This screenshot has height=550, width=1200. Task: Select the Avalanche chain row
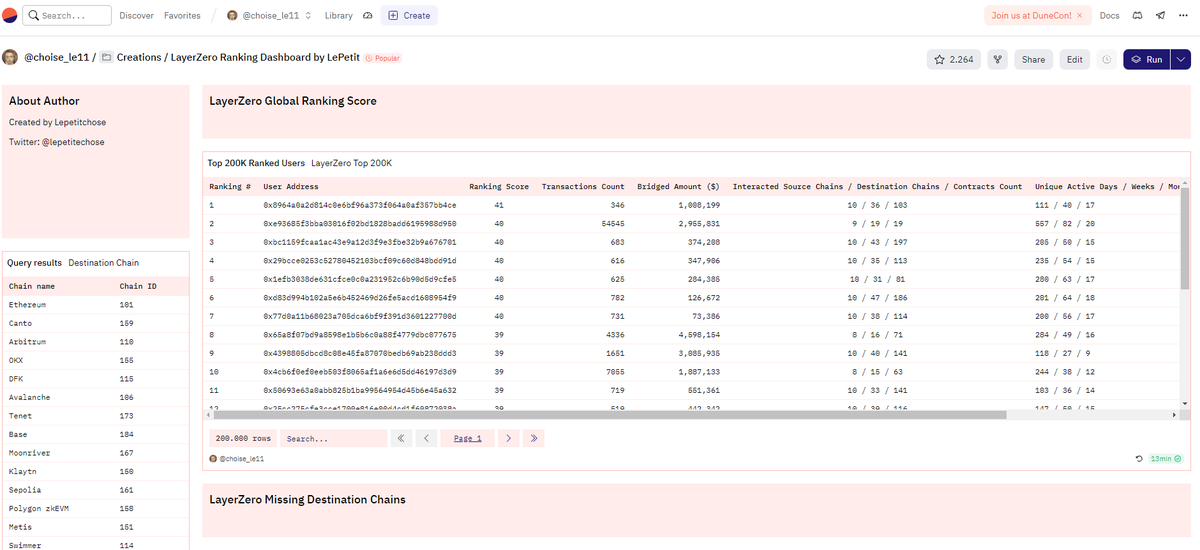(x=95, y=397)
